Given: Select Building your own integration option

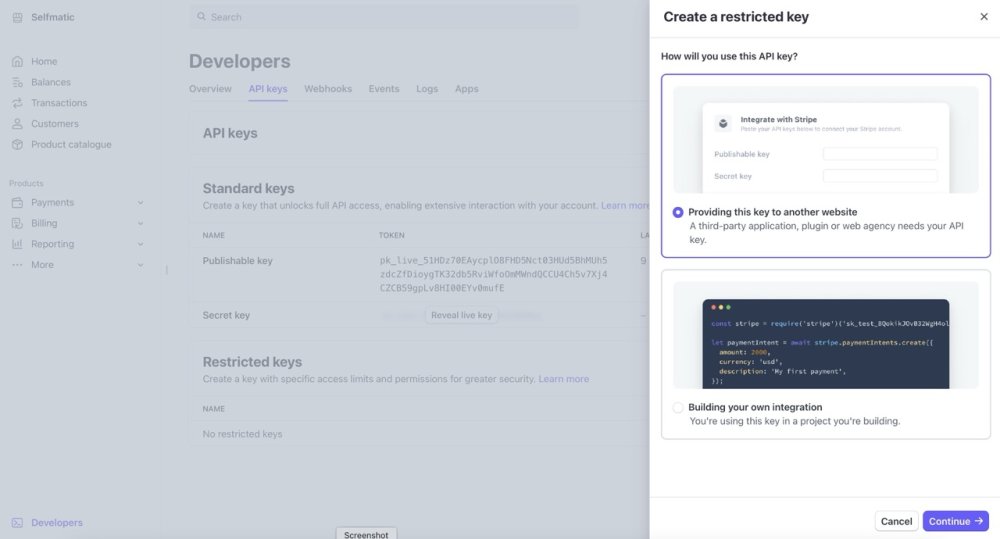Looking at the screenshot, I should click(678, 408).
